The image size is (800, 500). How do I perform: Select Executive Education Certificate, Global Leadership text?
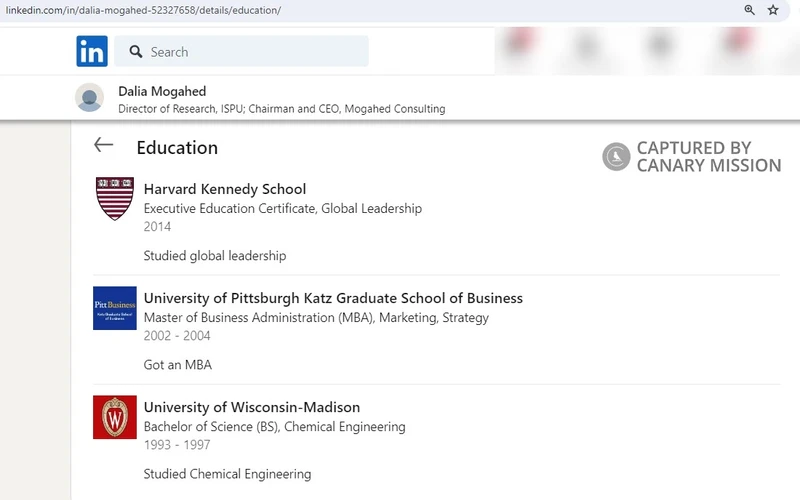pos(283,209)
